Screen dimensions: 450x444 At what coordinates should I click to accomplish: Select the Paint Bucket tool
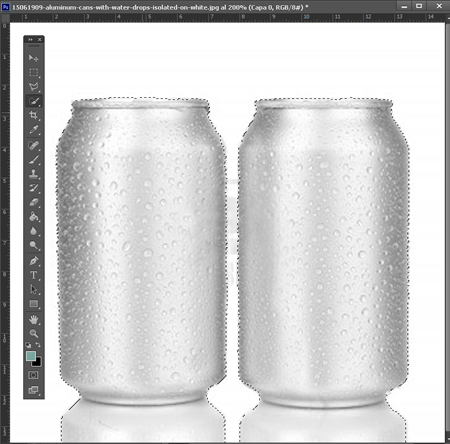point(34,217)
